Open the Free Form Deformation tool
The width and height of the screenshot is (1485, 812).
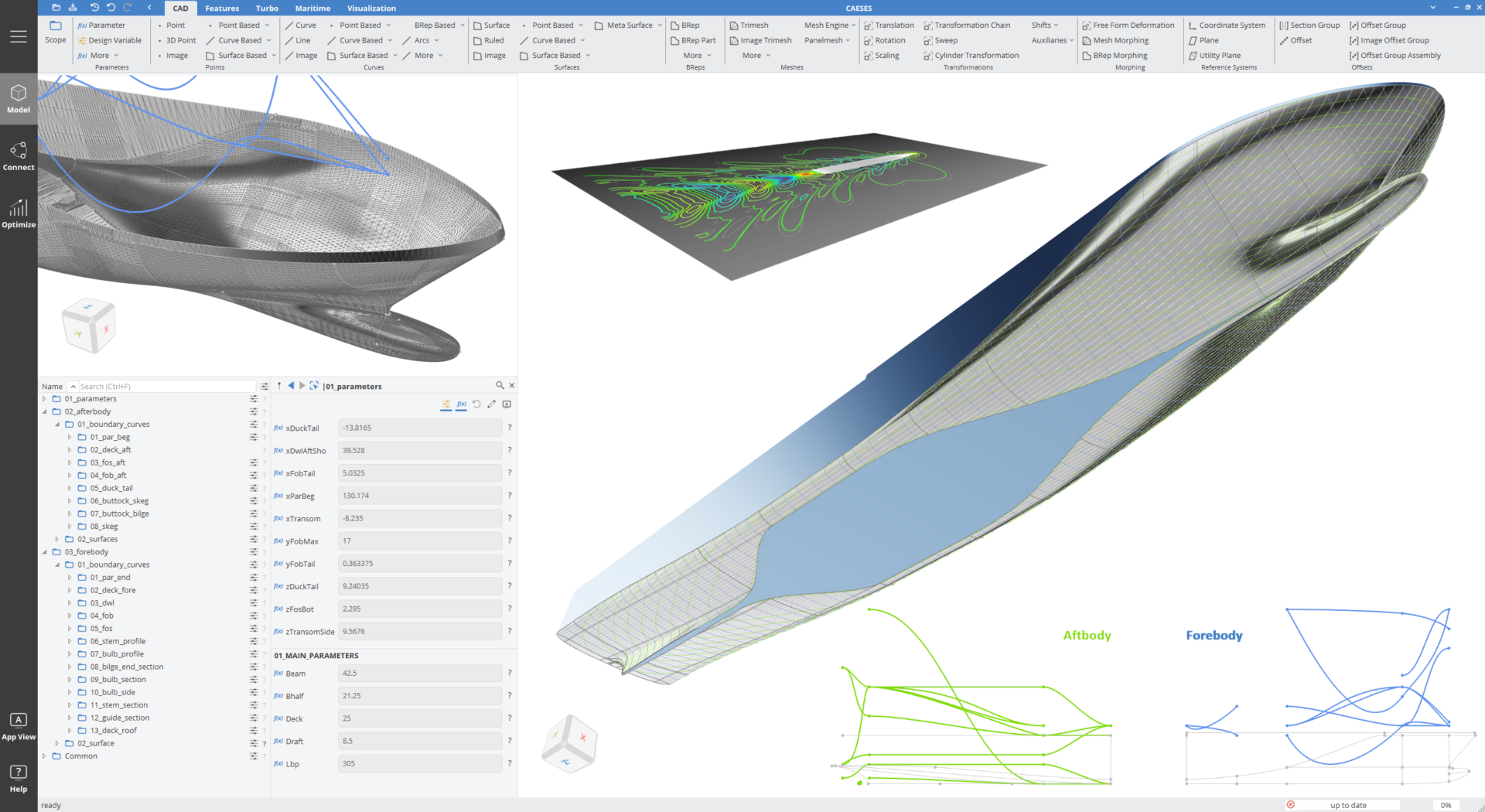(1128, 25)
